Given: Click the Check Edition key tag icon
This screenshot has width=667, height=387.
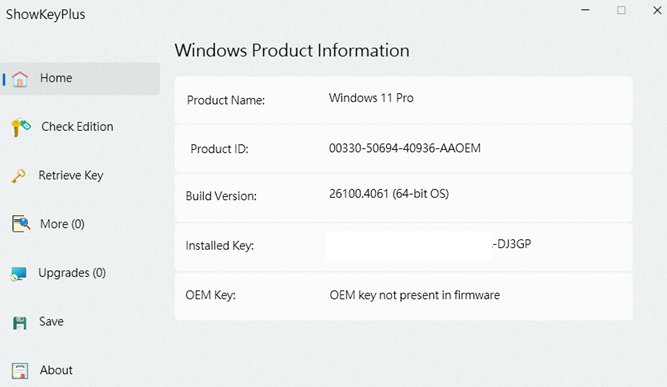Looking at the screenshot, I should pos(21,128).
